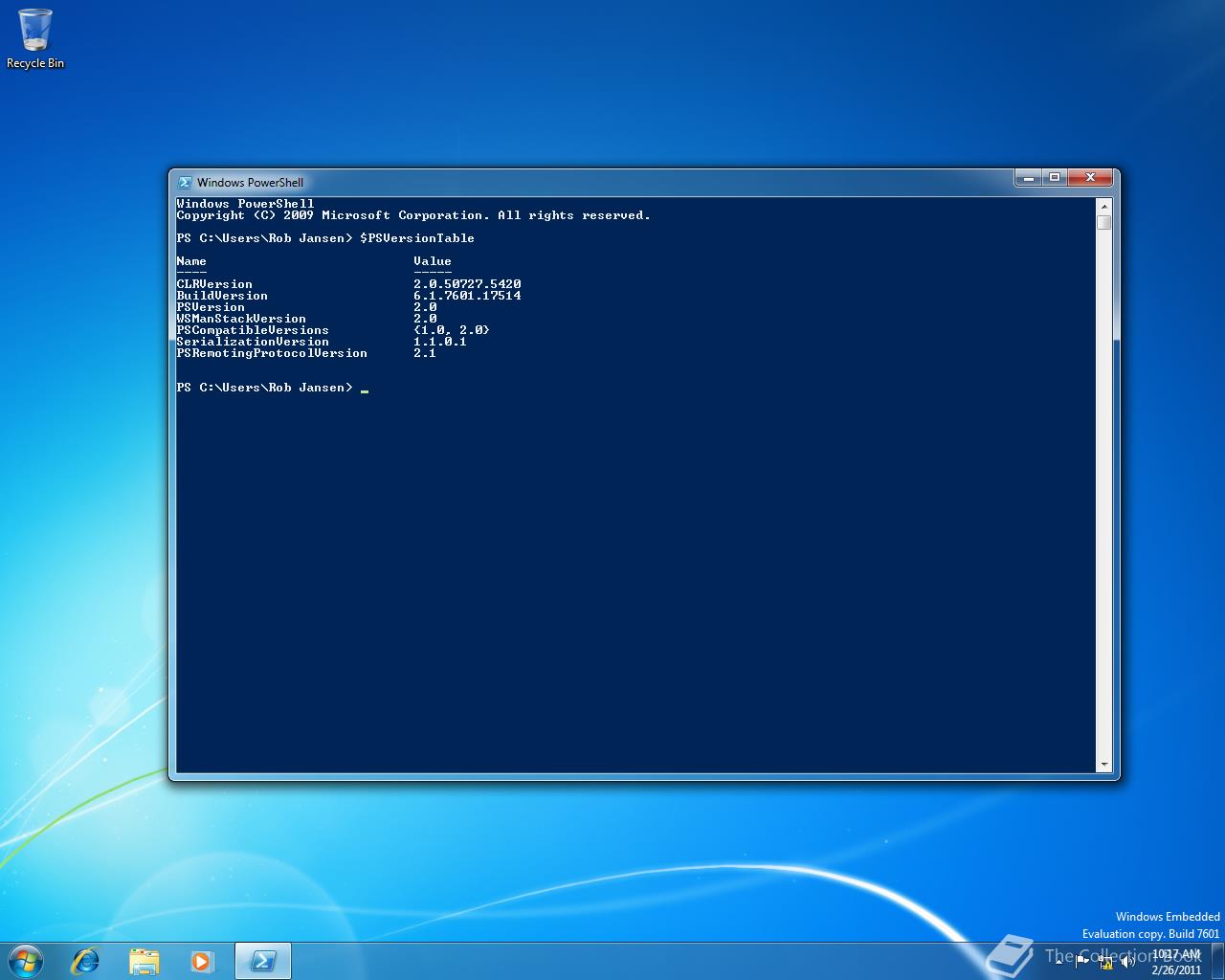1225x980 pixels.
Task: Open the Windows Start menu orb
Action: [x=25, y=961]
